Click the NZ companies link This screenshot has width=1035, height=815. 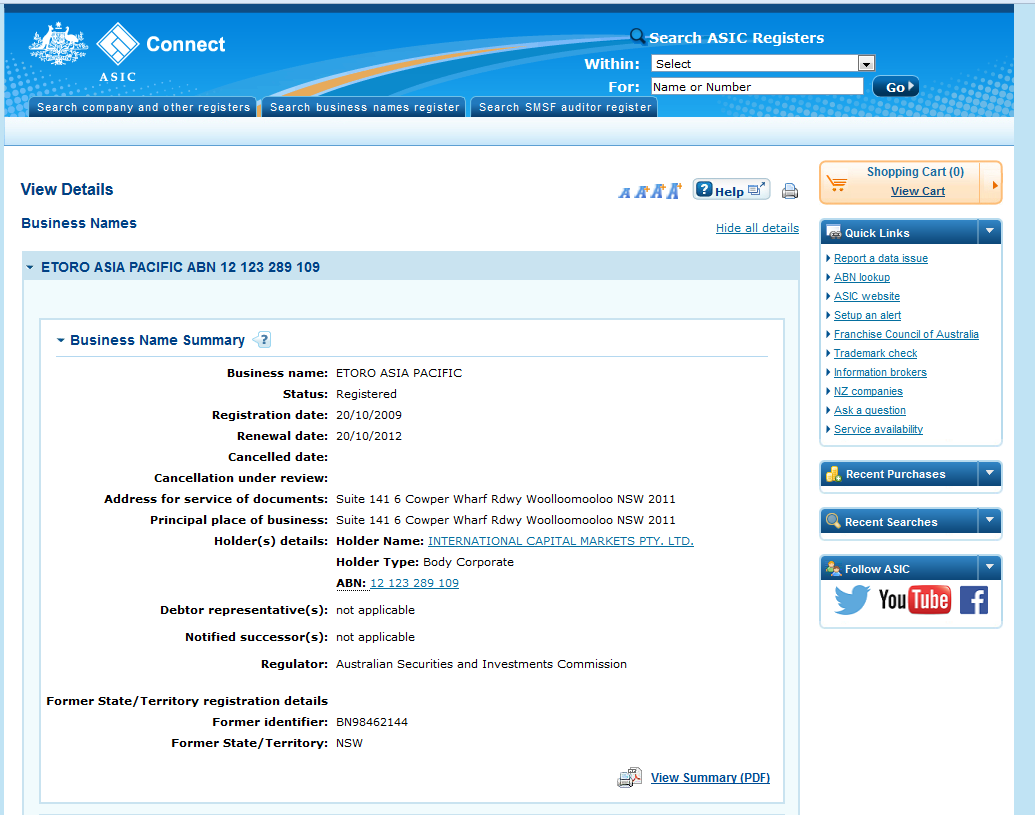click(x=868, y=391)
